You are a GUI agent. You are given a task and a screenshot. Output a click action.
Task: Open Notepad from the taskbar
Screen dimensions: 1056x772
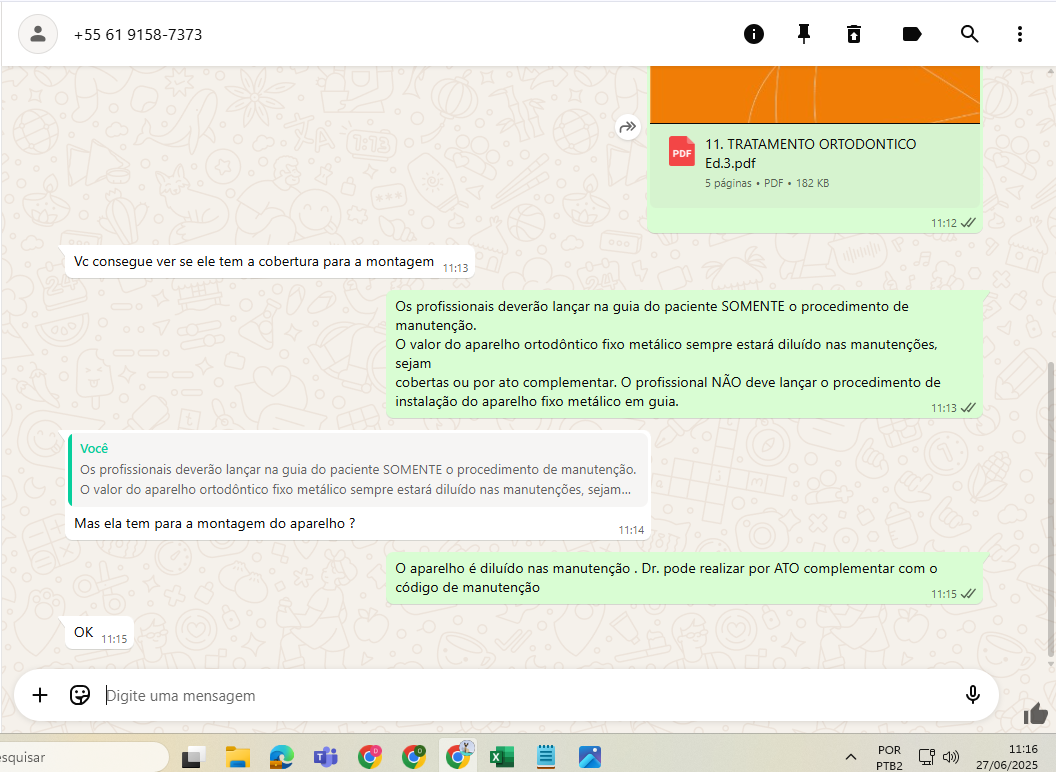pos(546,757)
